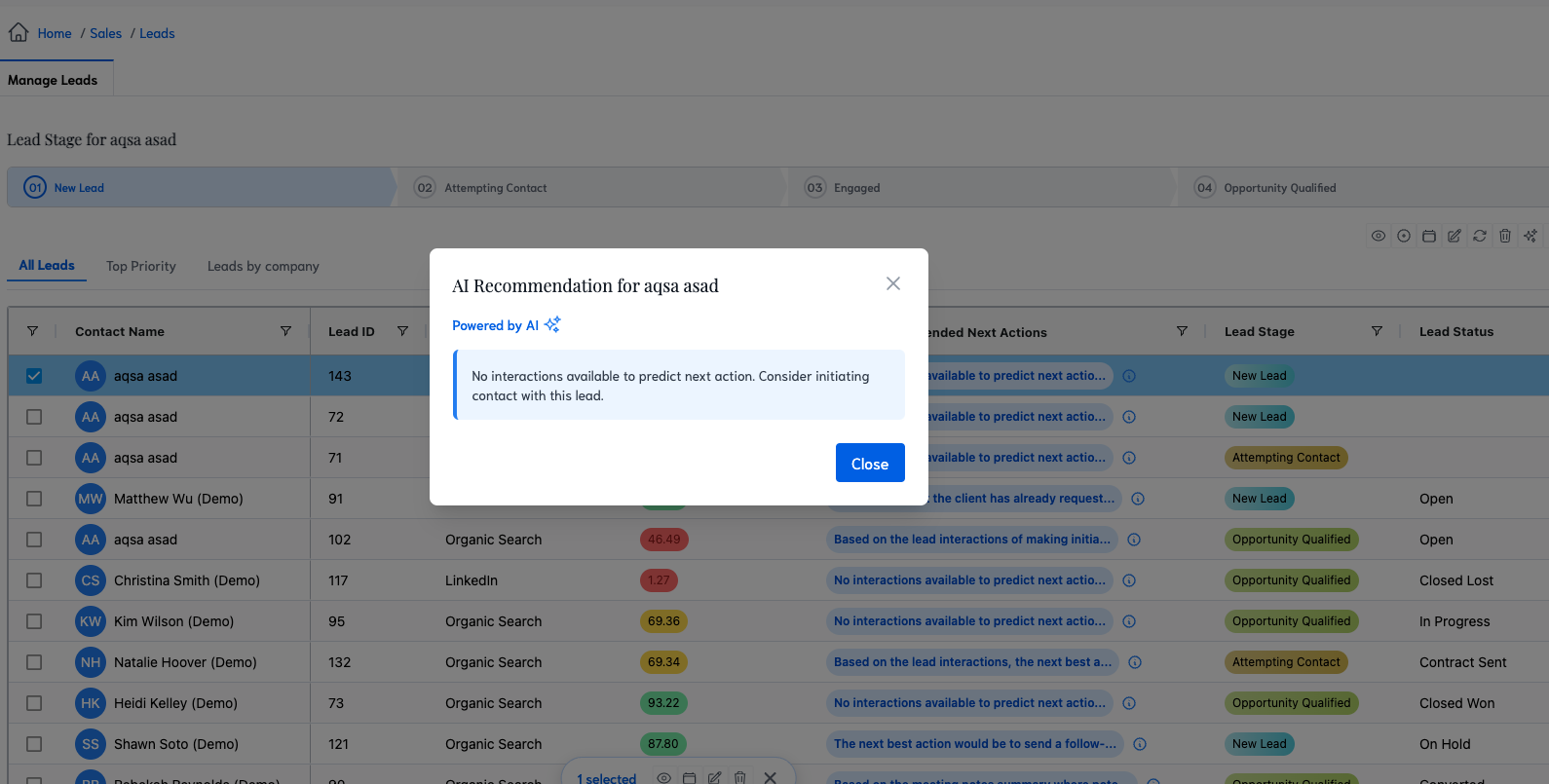This screenshot has width=1549, height=784.
Task: Click info icon beside Heidi Kelley's recommendation
Action: point(1129,703)
